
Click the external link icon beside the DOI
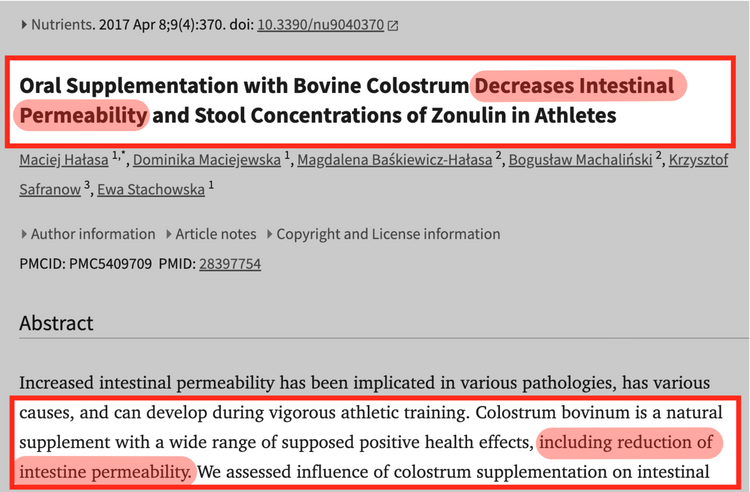click(x=393, y=25)
